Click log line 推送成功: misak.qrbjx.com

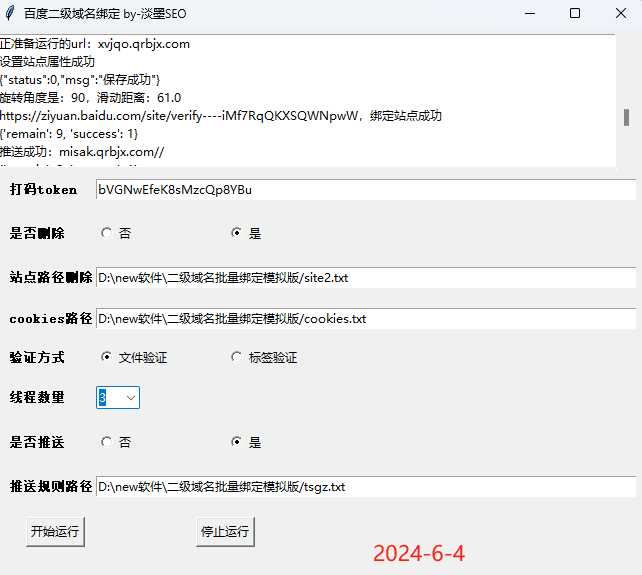(x=82, y=152)
